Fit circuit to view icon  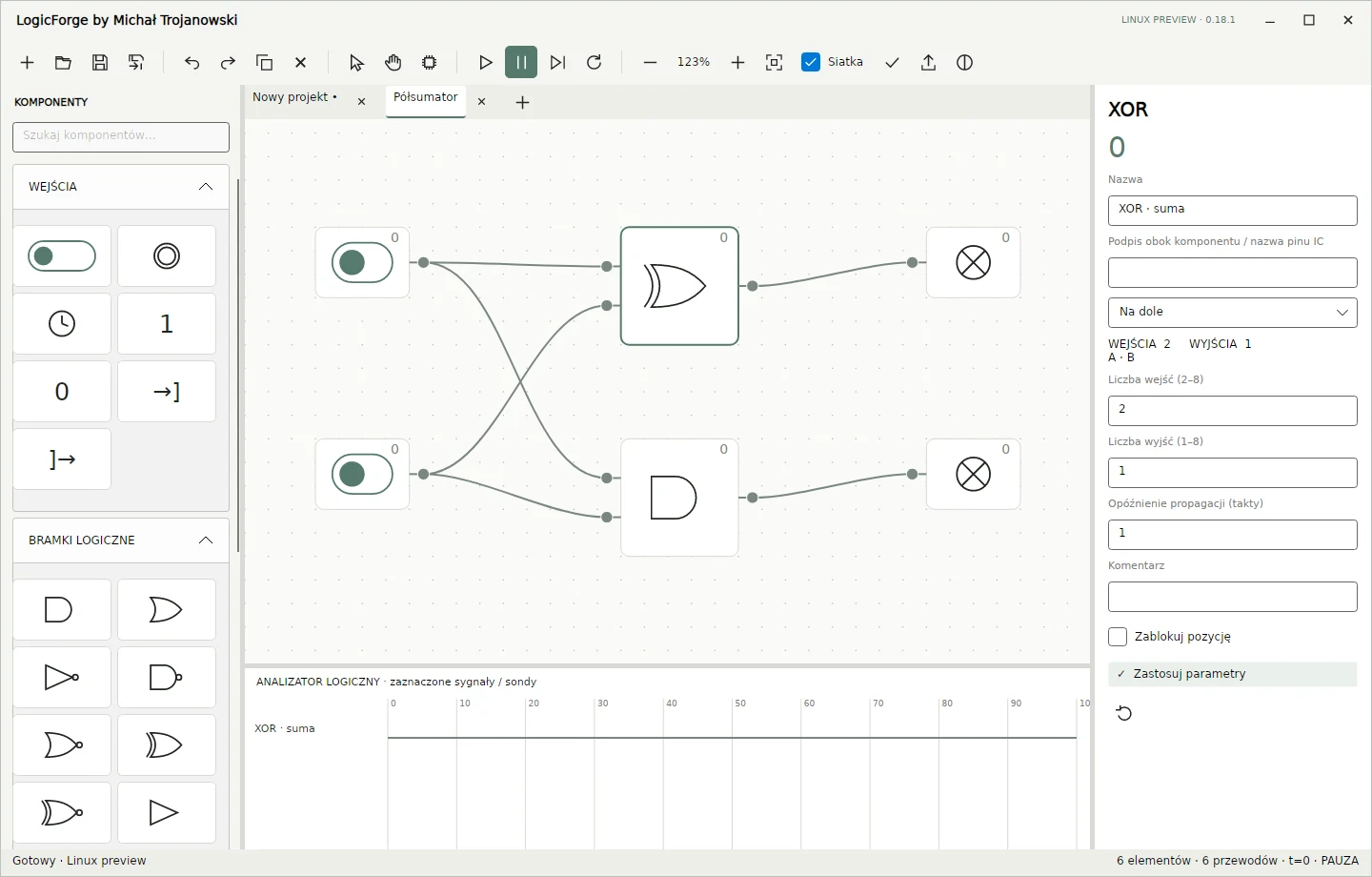pyautogui.click(x=775, y=63)
